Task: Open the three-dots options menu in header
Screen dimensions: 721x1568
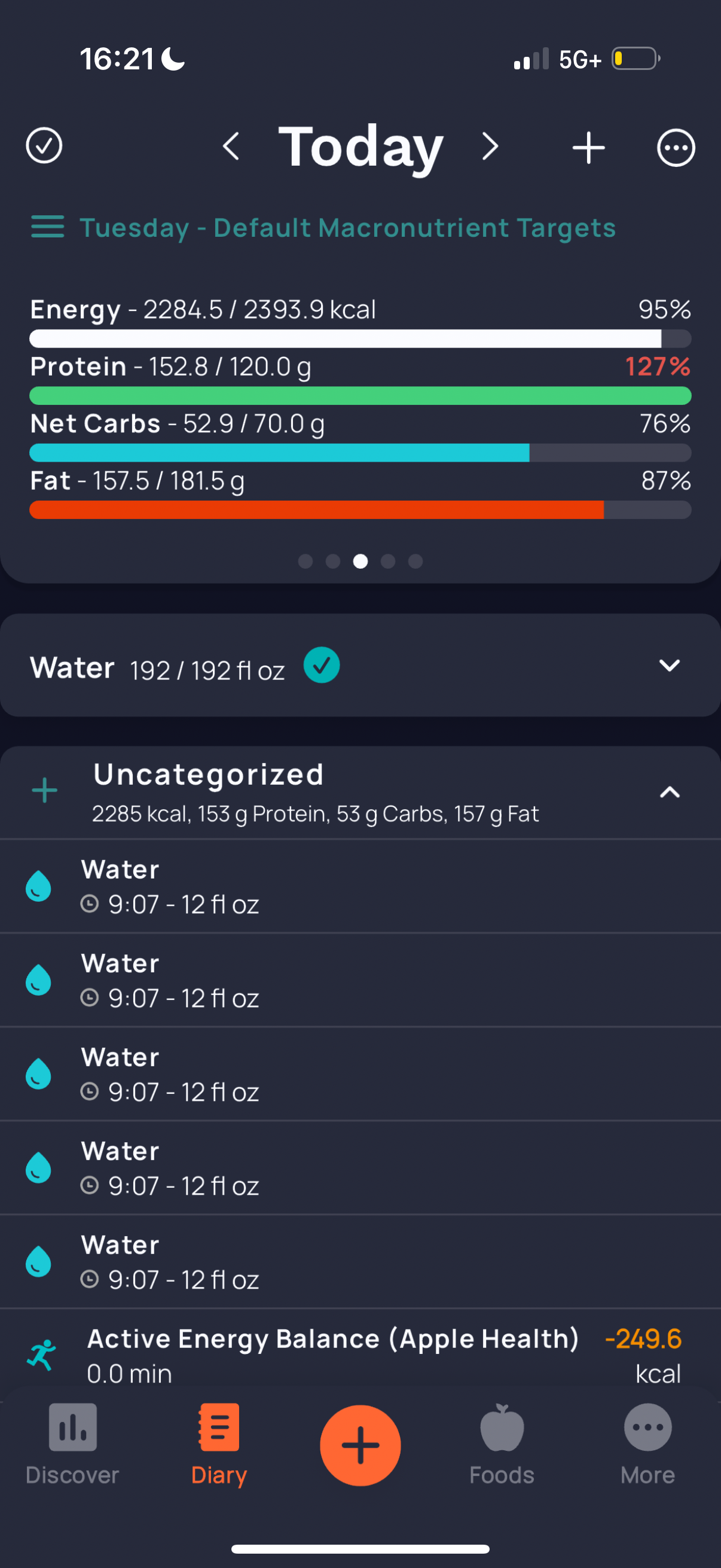Action: coord(676,147)
